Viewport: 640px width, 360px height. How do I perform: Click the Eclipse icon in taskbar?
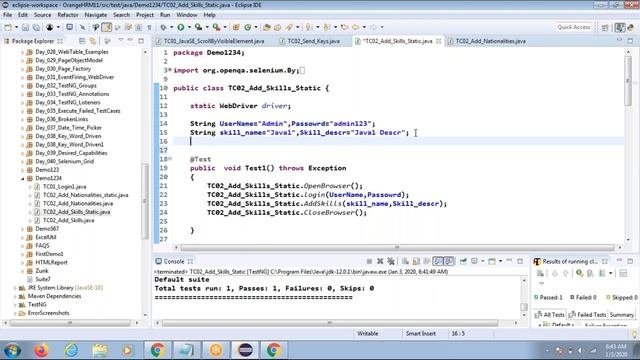pos(245,350)
